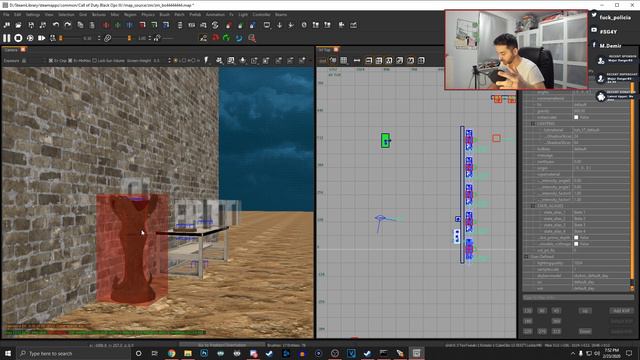This screenshot has height=360, width=640.
Task: Select the green entity in the 2D view
Action: tap(385, 140)
